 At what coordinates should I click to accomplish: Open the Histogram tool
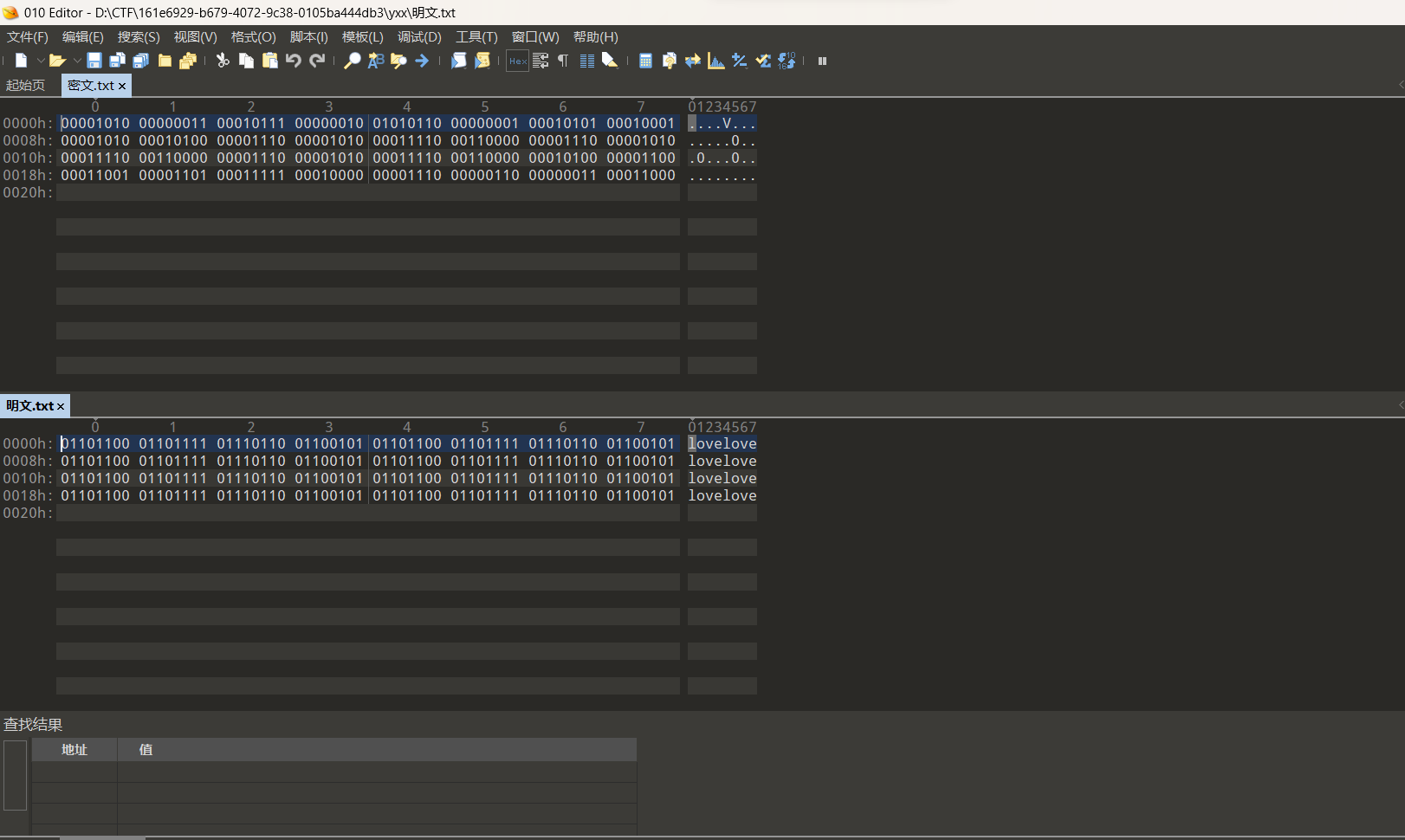[x=715, y=61]
